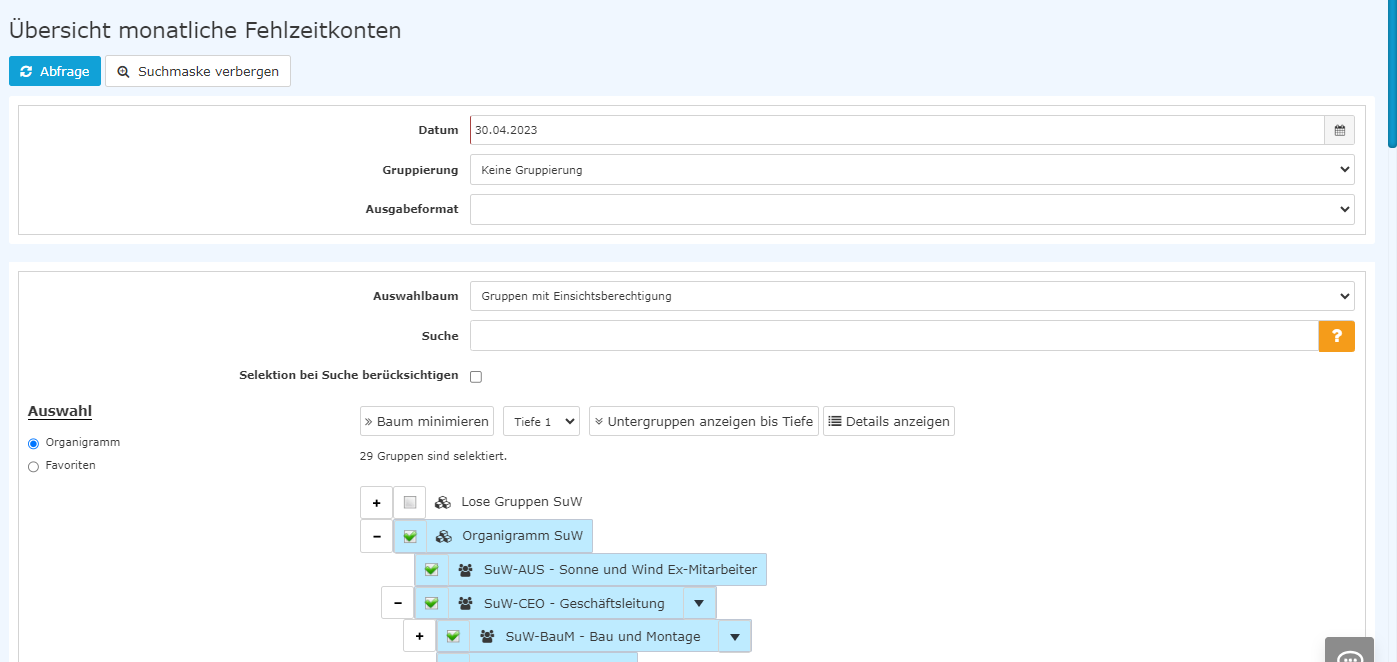Click the Organigramm SuW group icon

[443, 536]
